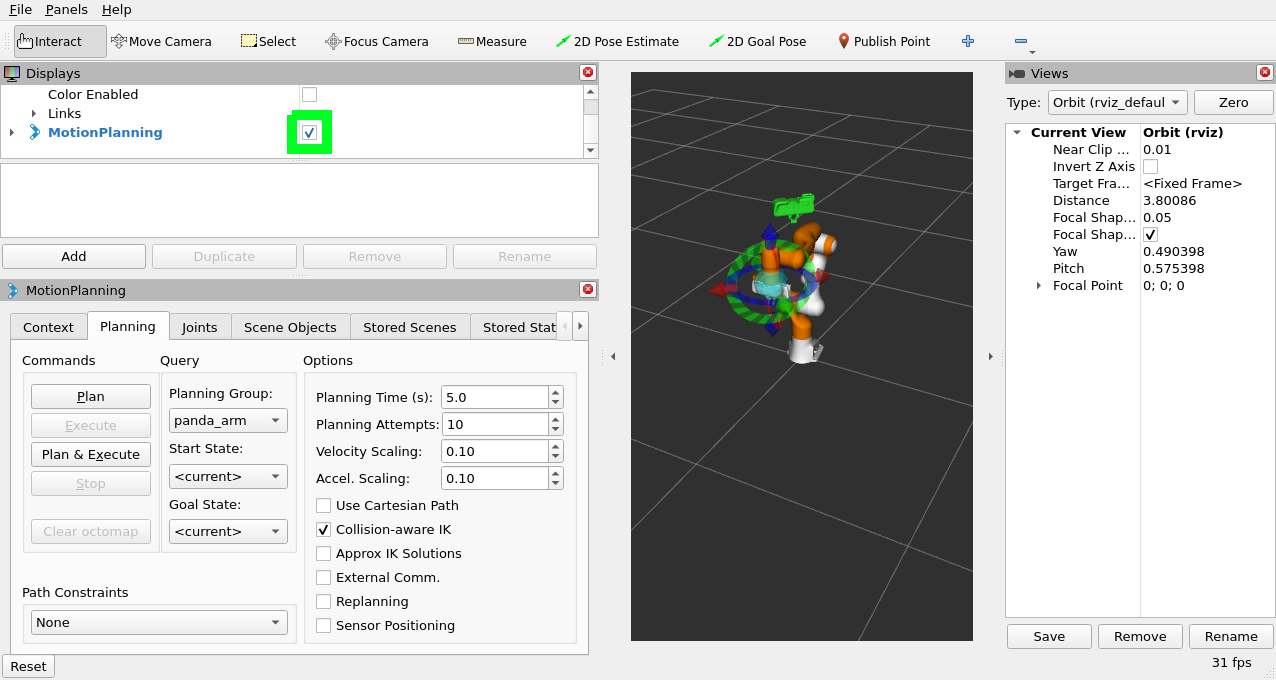Screen dimensions: 1276x680
Task: Toggle the MotionPlanning display checkbox
Action: click(310, 132)
